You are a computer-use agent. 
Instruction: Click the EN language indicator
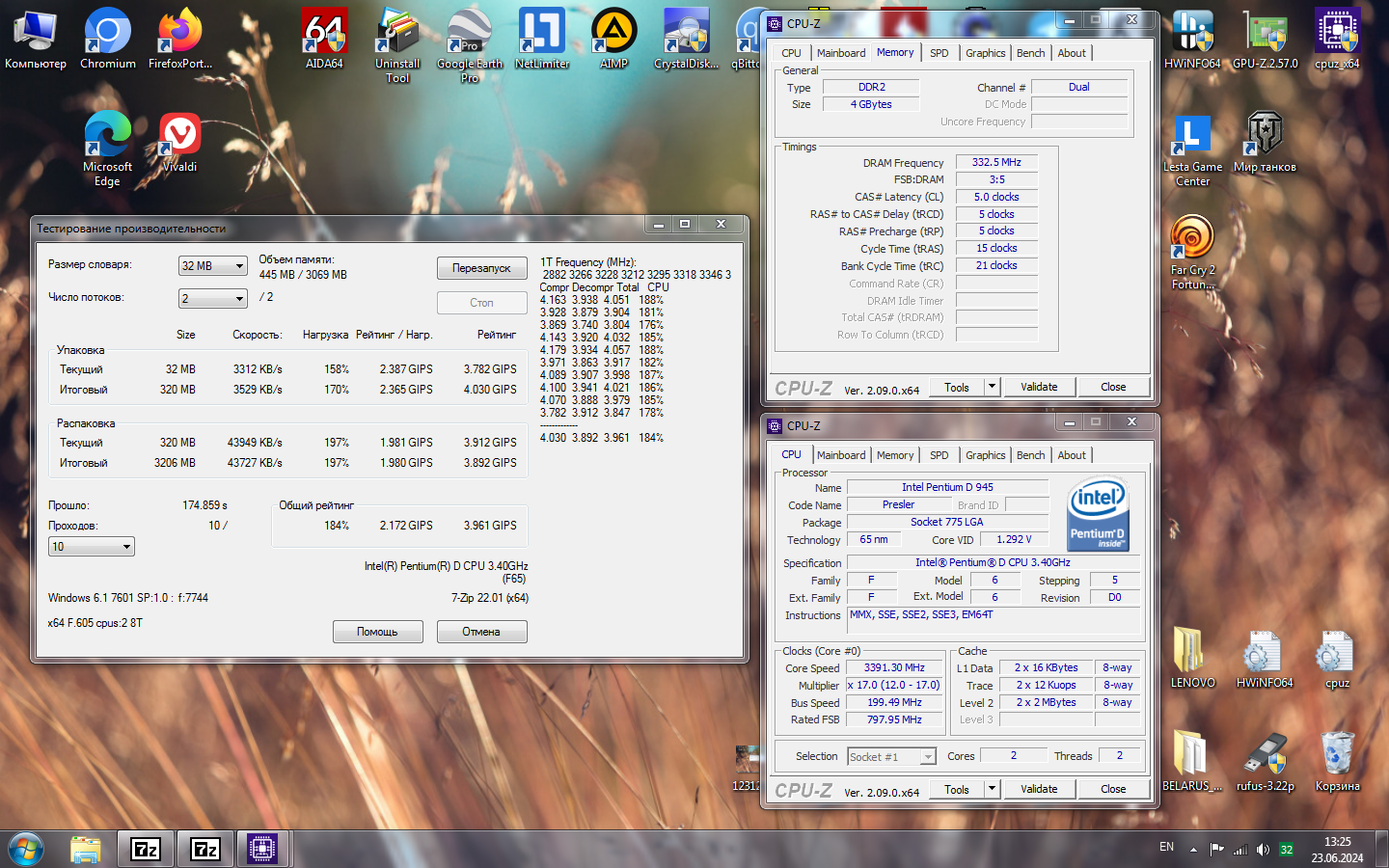coord(1166,848)
